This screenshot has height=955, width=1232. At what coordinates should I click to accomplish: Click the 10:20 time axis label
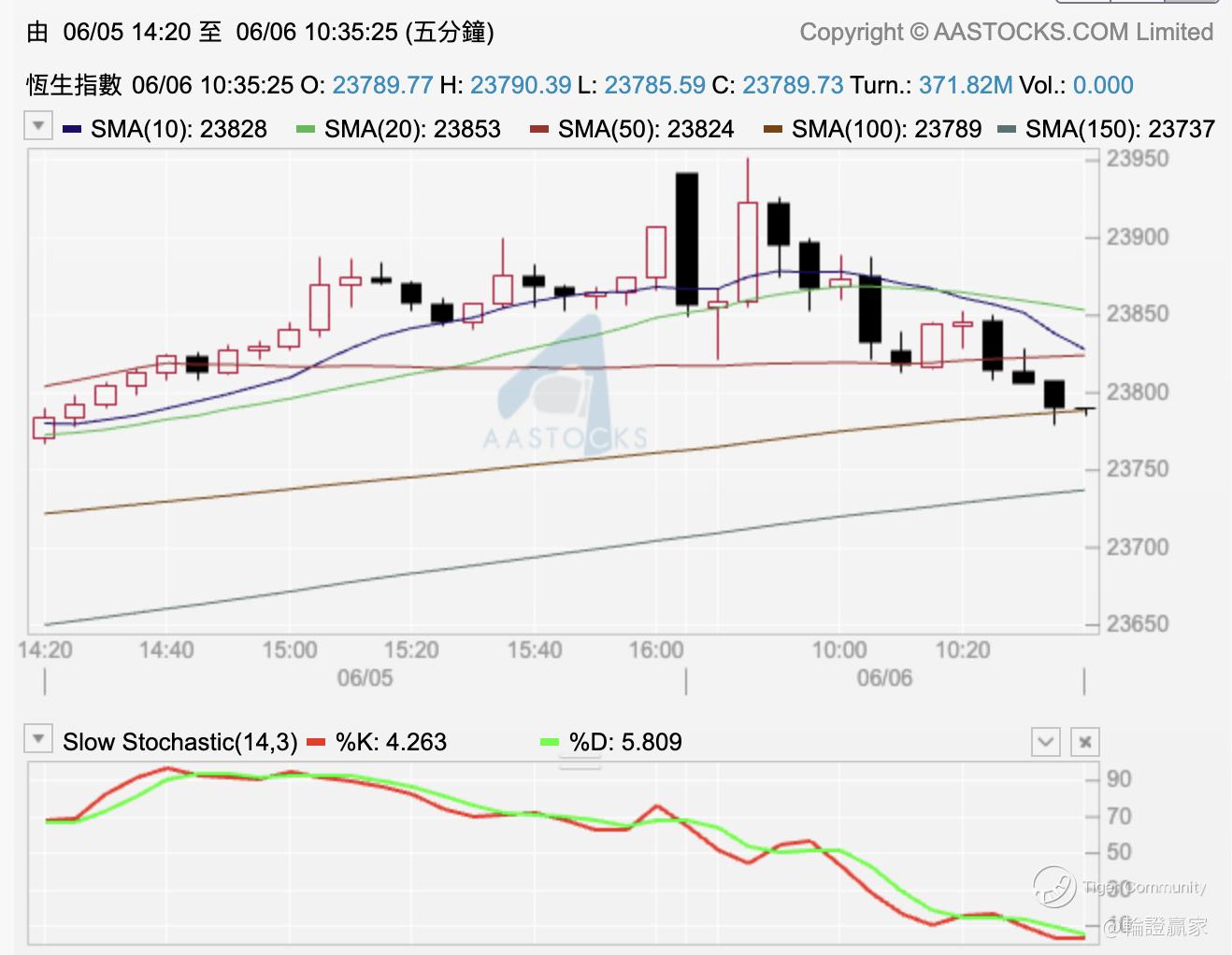(x=962, y=649)
